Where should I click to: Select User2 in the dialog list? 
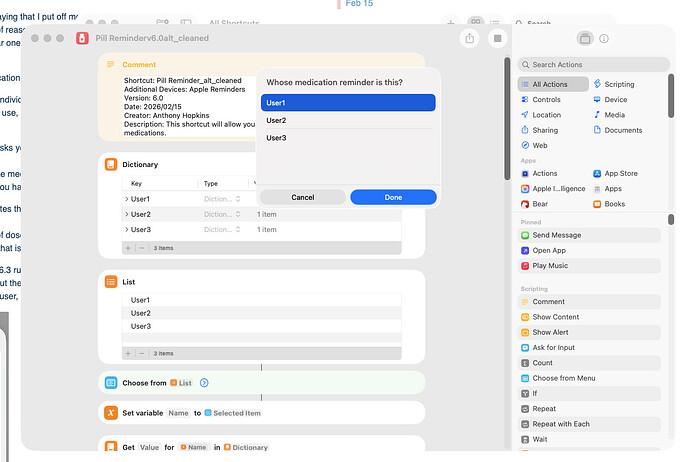point(347,120)
